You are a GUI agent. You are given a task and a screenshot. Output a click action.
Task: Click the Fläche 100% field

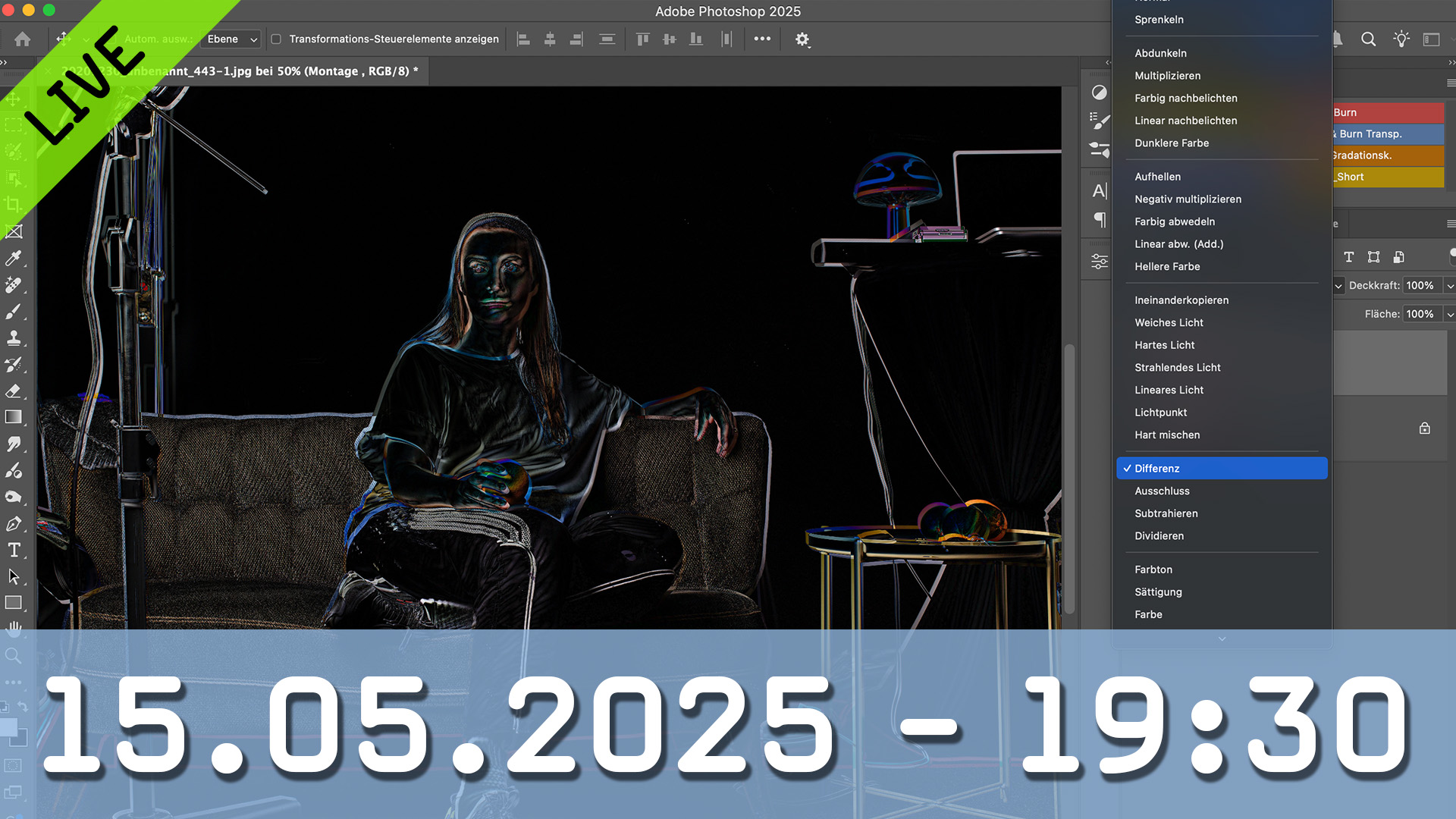[1423, 314]
